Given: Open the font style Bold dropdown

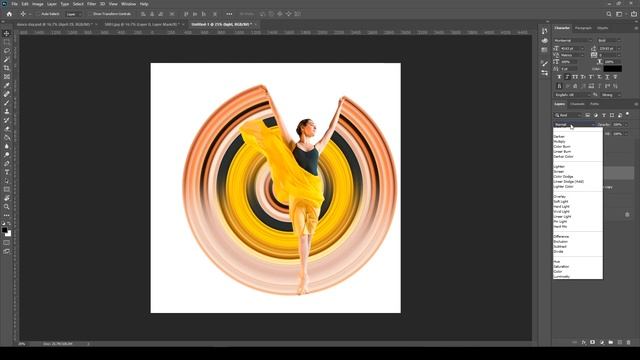Looking at the screenshot, I should [609, 40].
